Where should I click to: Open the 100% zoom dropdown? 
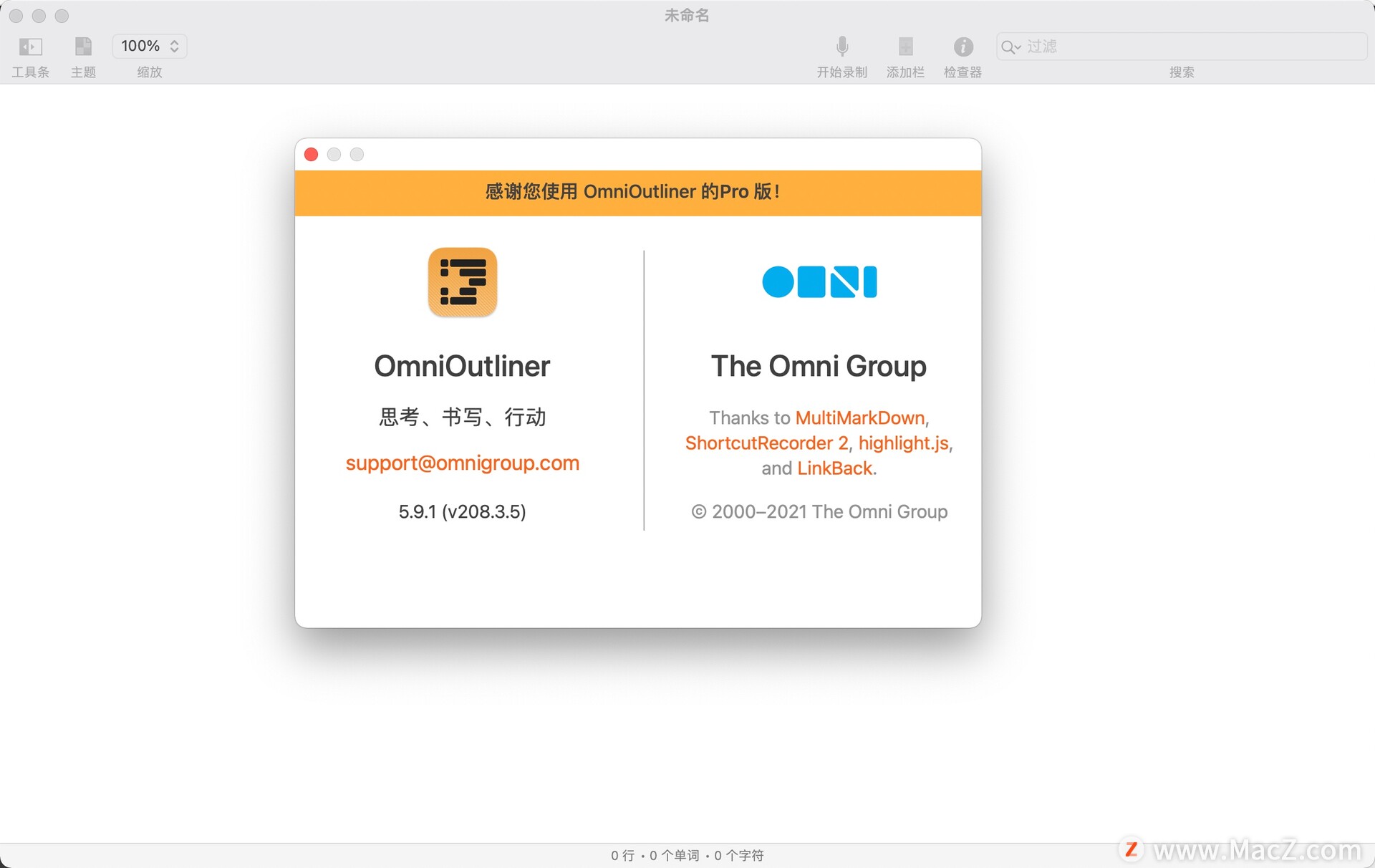pyautogui.click(x=150, y=46)
